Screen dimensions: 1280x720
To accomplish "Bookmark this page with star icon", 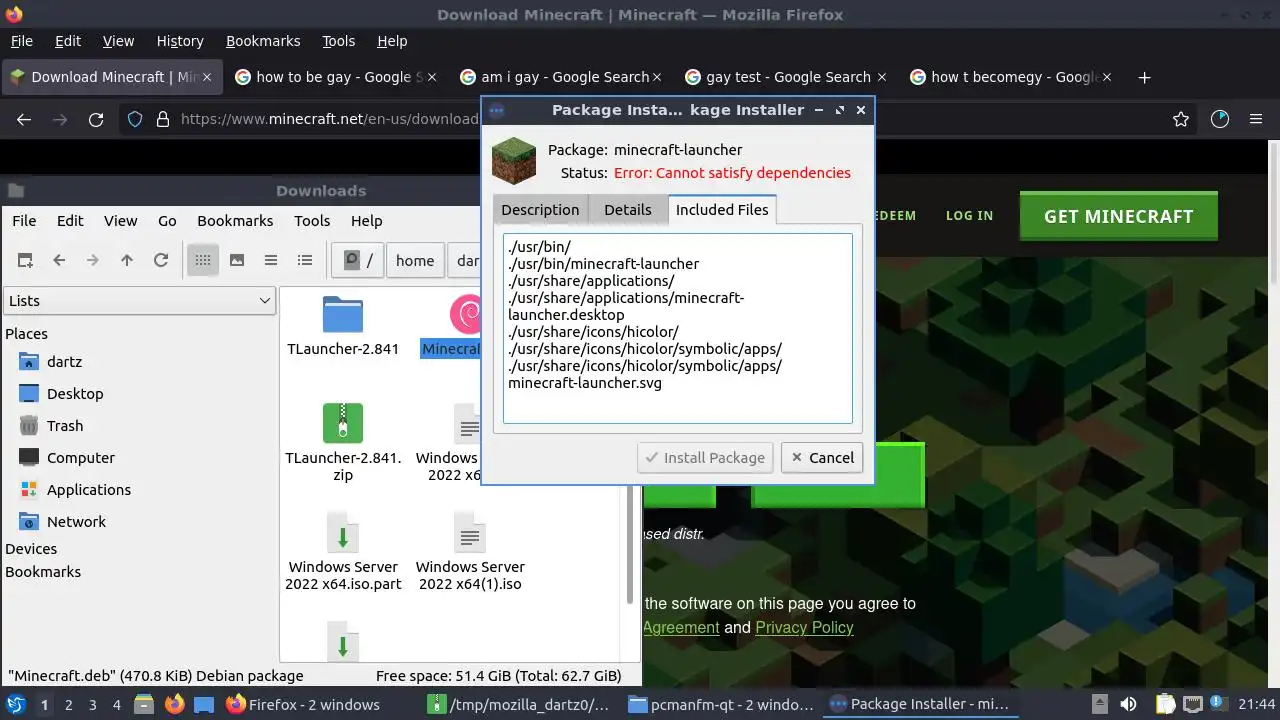I will pyautogui.click(x=1181, y=119).
